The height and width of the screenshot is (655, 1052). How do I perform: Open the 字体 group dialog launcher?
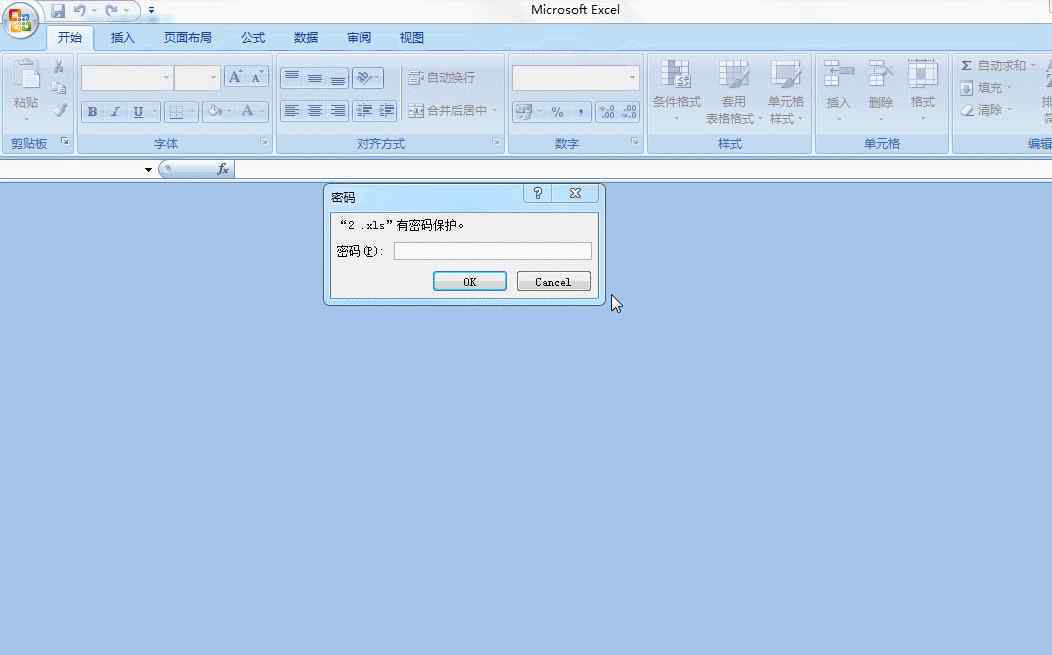coord(264,141)
